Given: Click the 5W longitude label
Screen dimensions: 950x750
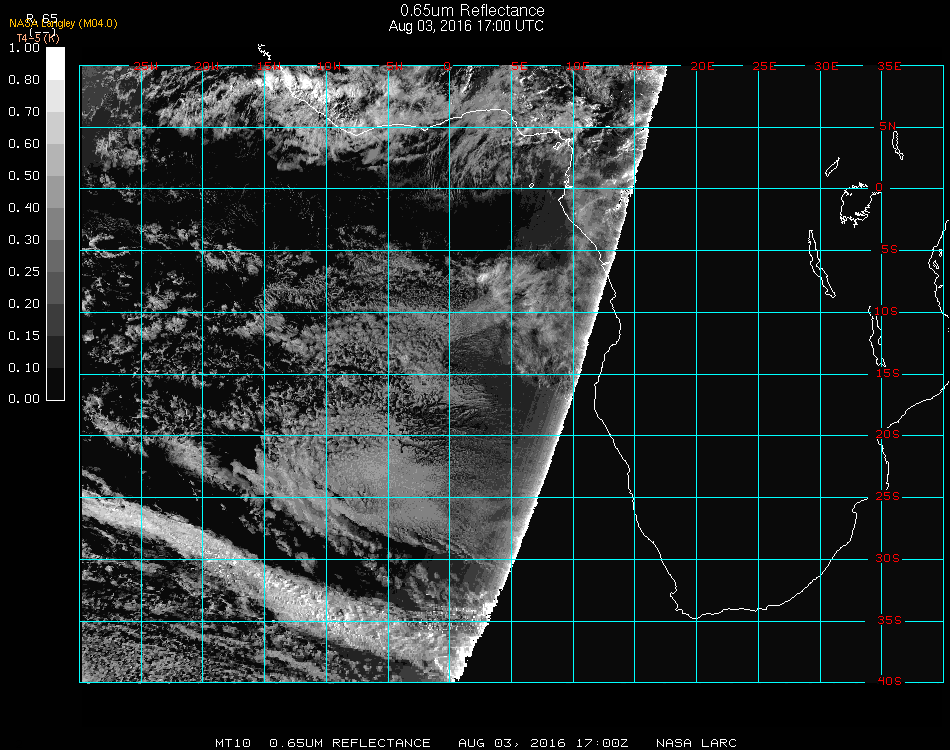Looking at the screenshot, I should [394, 66].
